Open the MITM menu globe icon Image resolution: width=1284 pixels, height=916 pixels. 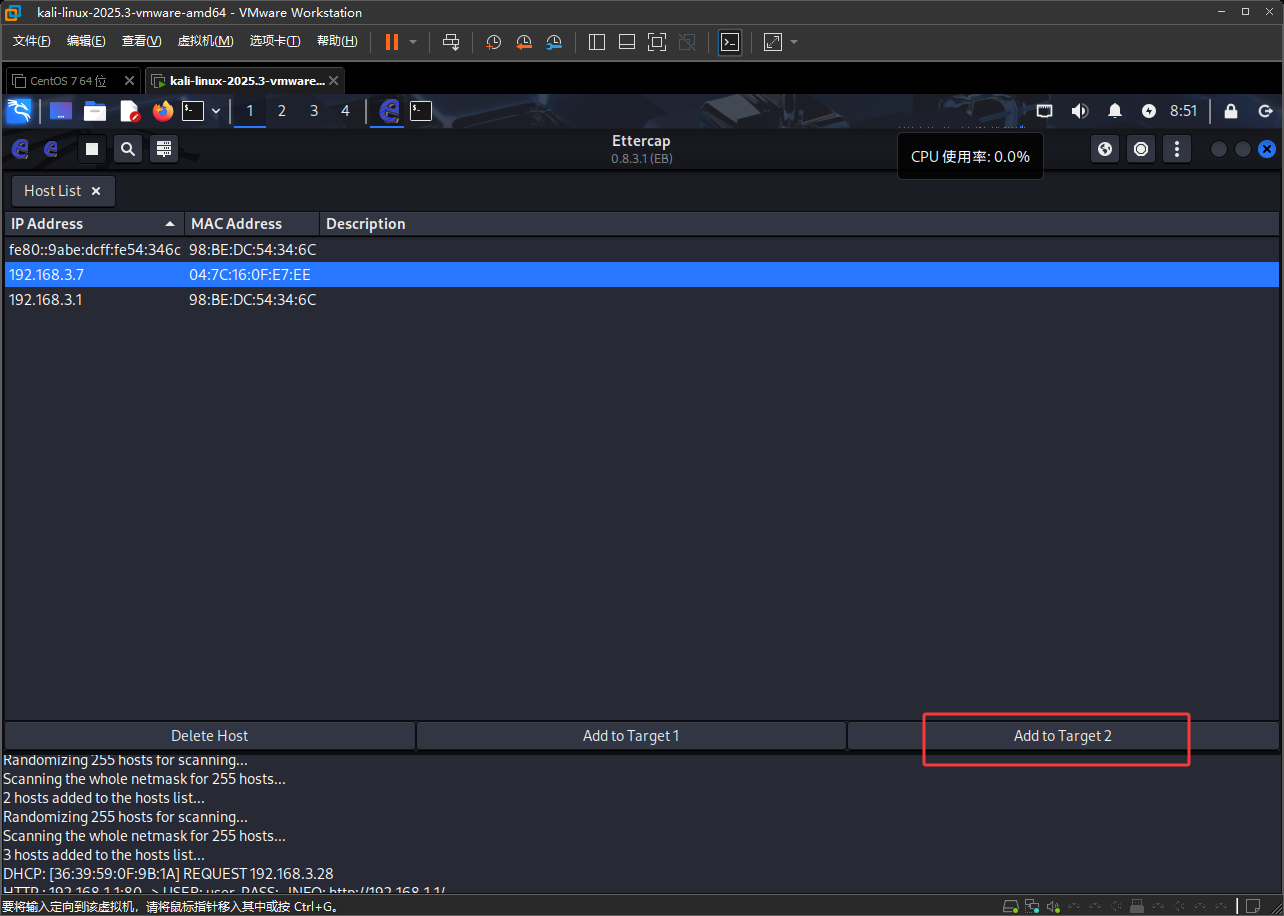[1105, 149]
